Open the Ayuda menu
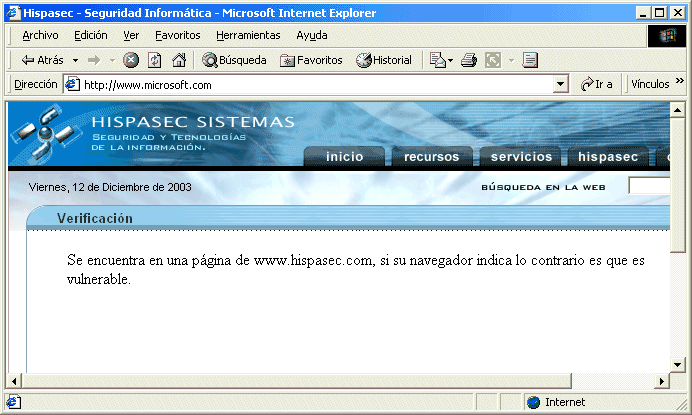This screenshot has width=692, height=415. click(312, 35)
